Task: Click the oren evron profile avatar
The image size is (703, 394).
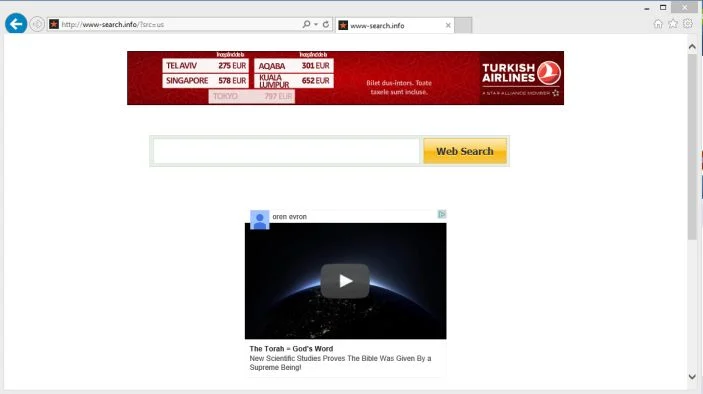Action: (x=260, y=220)
